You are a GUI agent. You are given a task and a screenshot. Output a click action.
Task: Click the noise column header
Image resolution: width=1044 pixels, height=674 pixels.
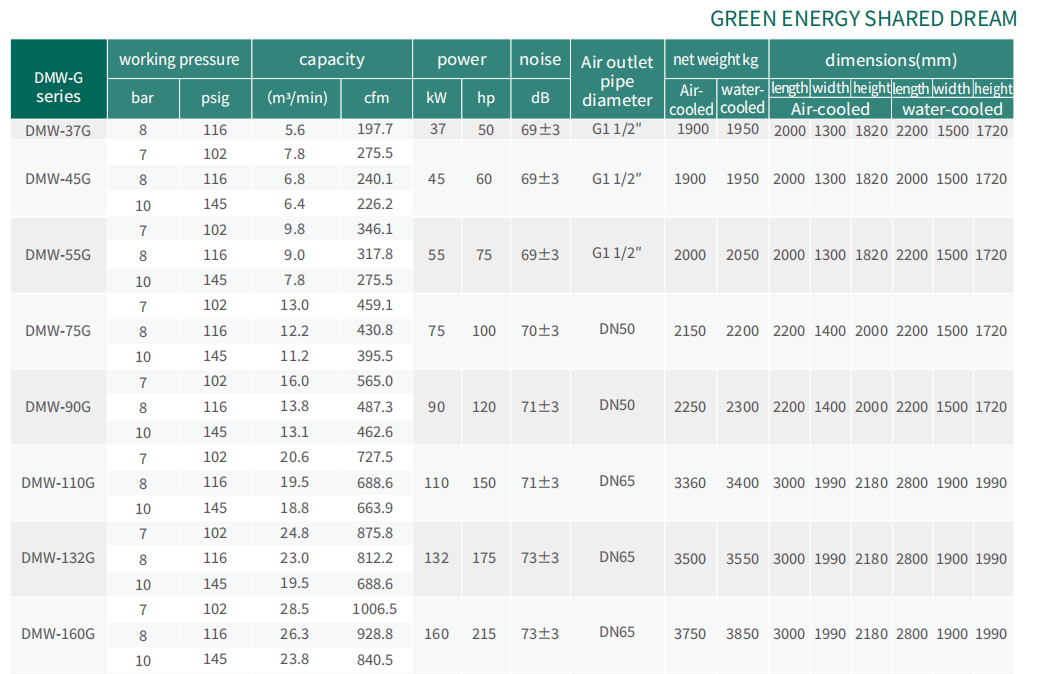tap(540, 59)
